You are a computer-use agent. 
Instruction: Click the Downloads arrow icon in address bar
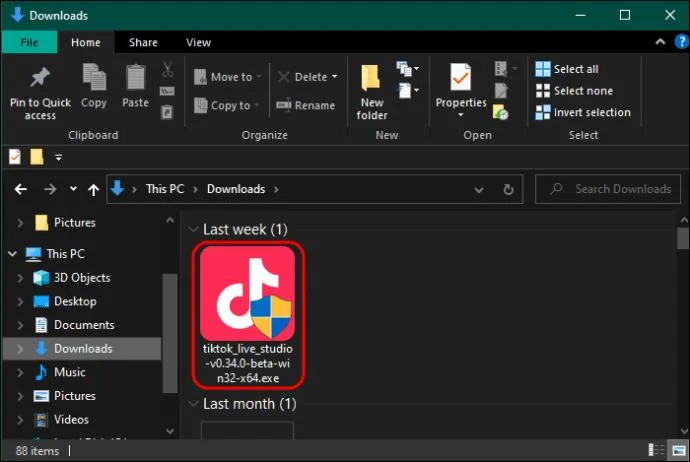(117, 189)
